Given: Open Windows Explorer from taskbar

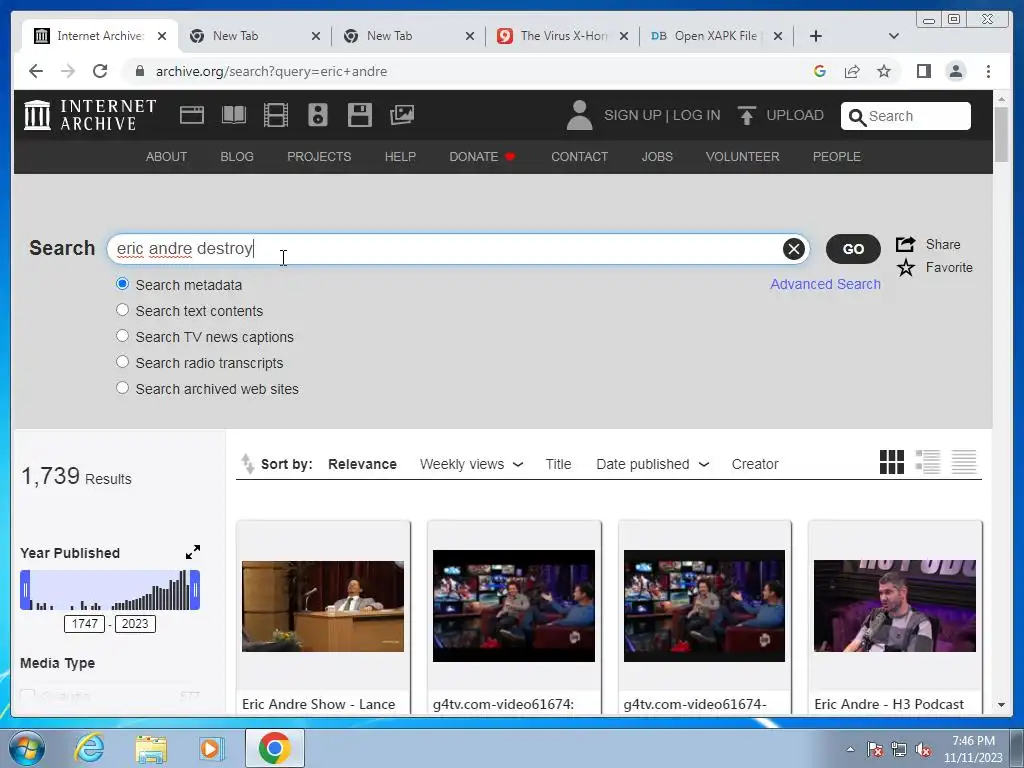Looking at the screenshot, I should click(151, 749).
